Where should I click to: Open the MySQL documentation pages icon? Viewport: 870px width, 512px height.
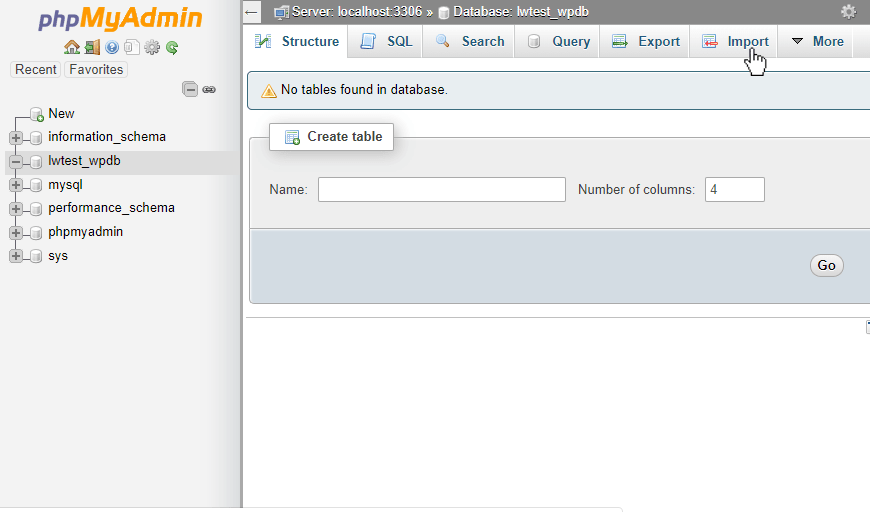click(x=131, y=48)
